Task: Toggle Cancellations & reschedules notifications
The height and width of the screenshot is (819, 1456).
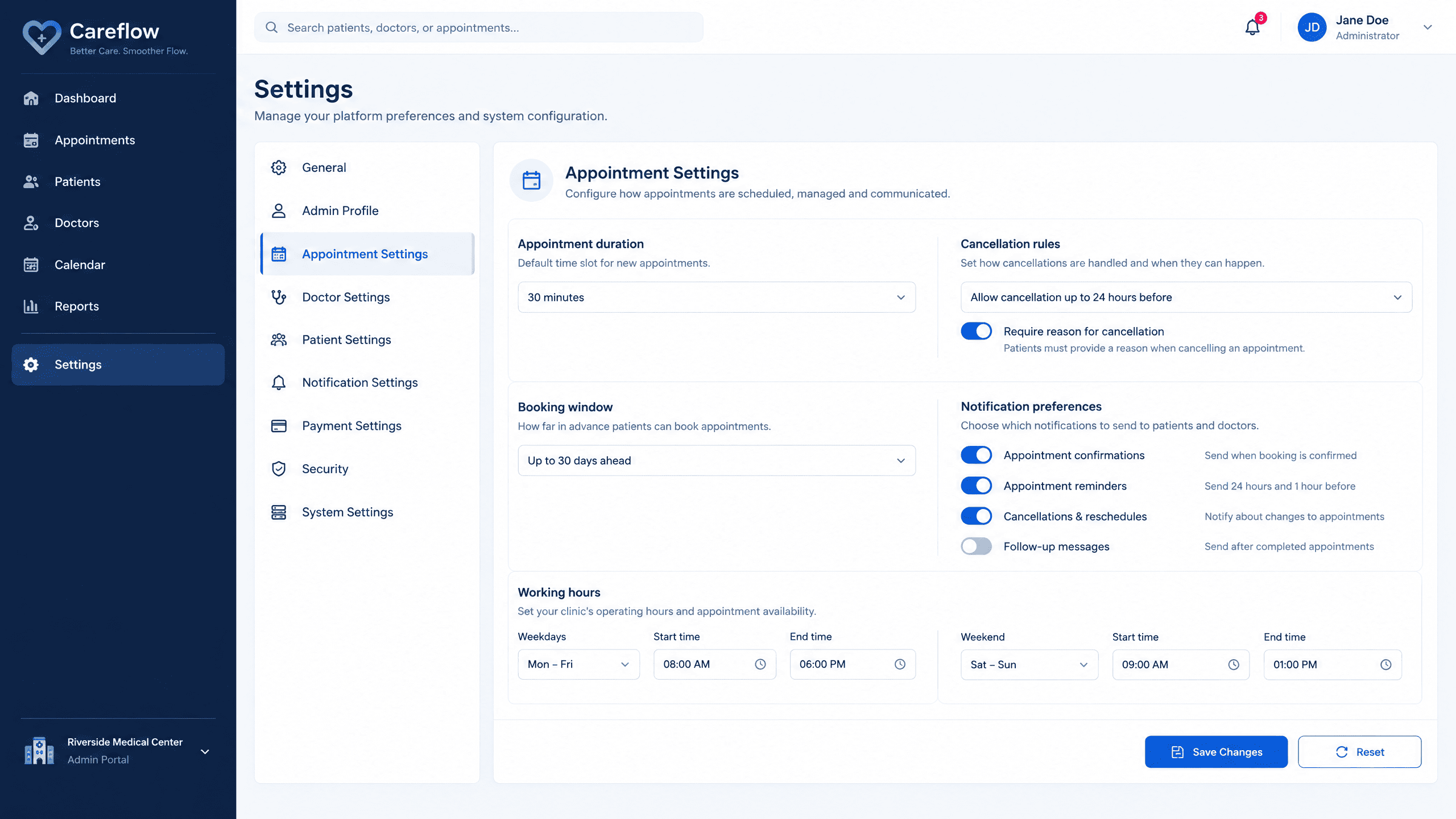Action: (x=976, y=516)
